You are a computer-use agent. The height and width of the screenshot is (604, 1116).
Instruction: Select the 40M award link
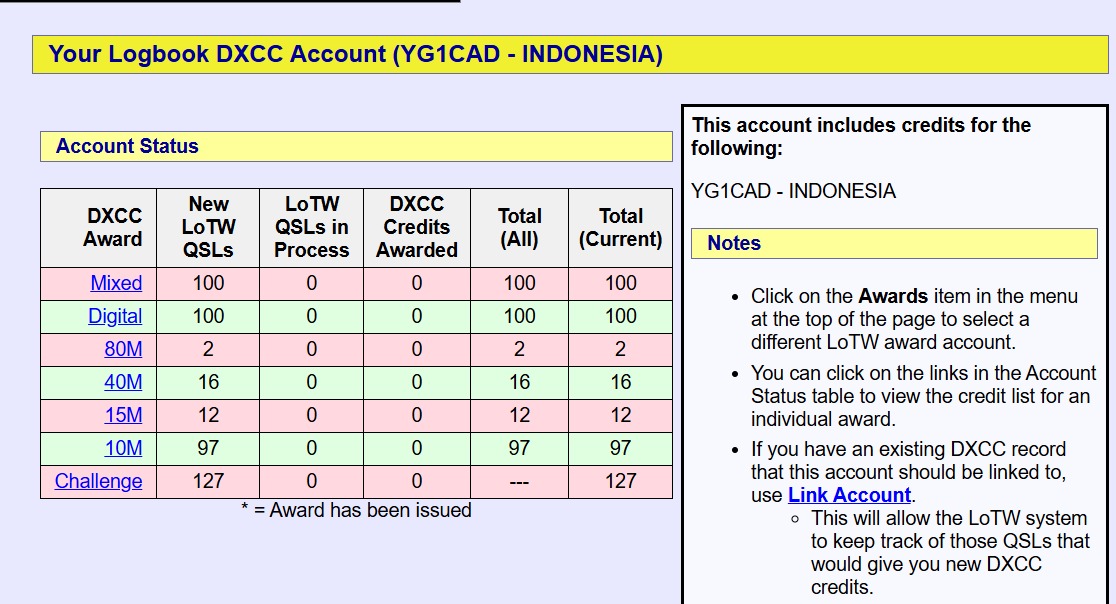coord(123,382)
